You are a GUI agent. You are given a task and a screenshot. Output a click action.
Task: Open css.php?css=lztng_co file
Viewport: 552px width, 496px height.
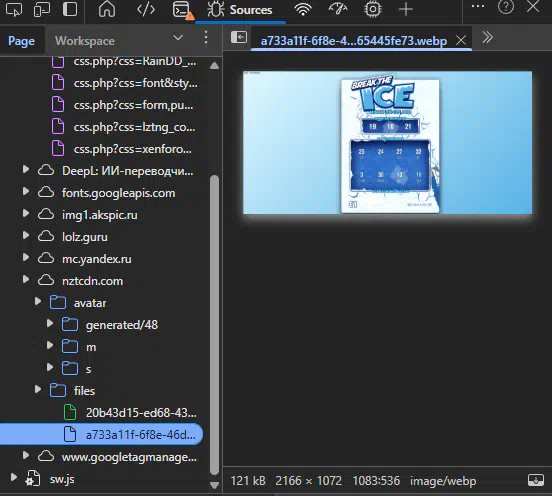(134, 127)
